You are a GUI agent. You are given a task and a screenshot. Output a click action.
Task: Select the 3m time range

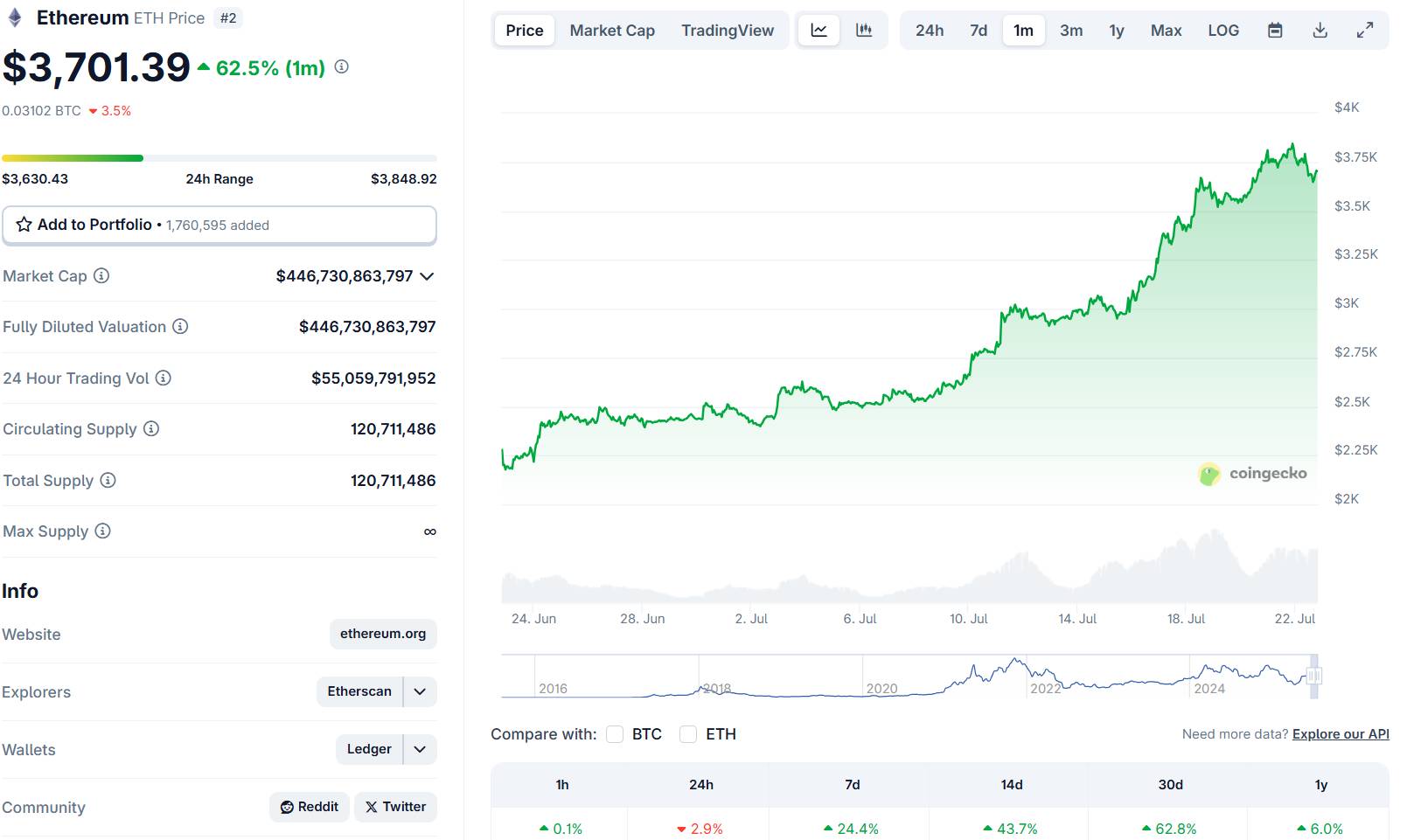(x=1071, y=31)
